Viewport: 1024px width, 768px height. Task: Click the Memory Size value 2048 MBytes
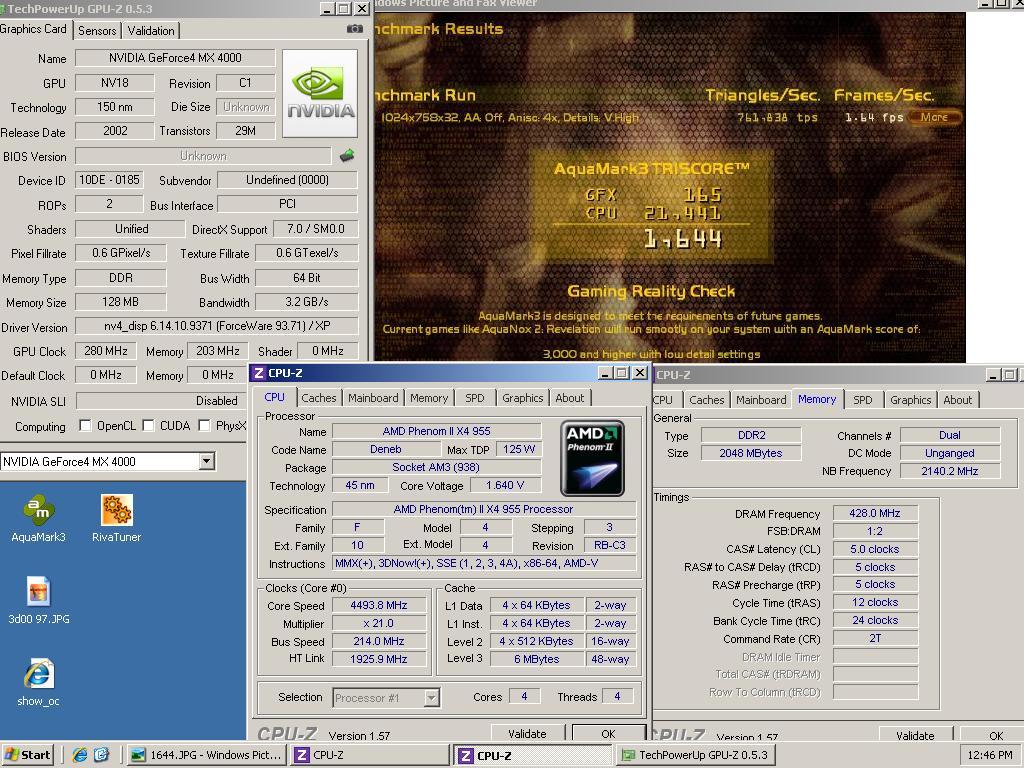point(751,453)
